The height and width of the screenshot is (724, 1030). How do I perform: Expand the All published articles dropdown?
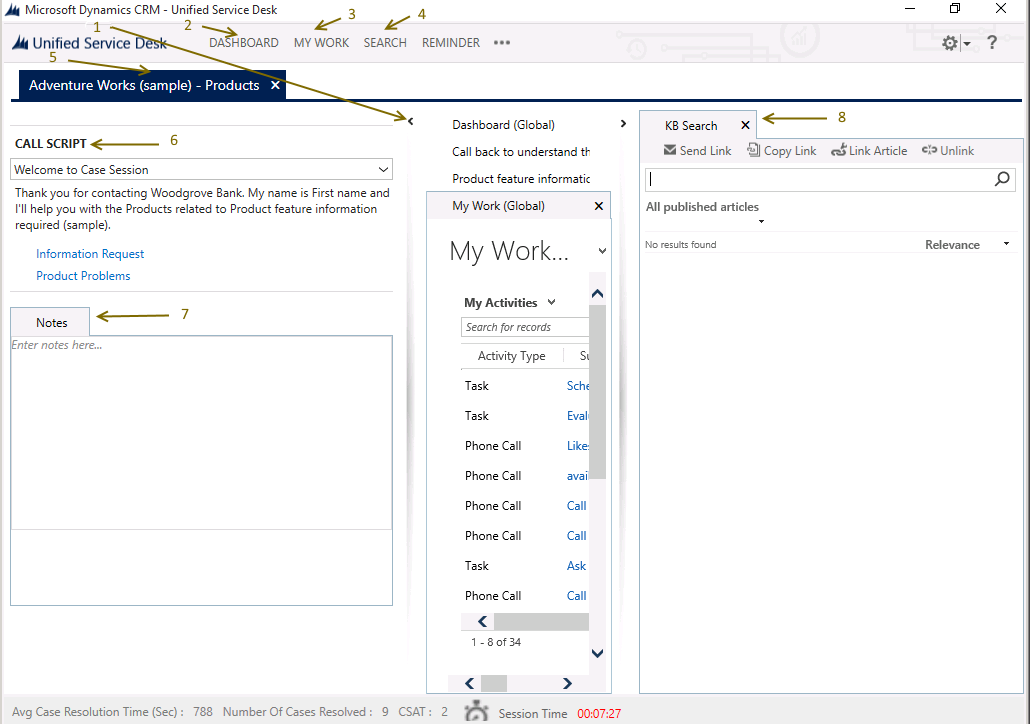click(761, 220)
